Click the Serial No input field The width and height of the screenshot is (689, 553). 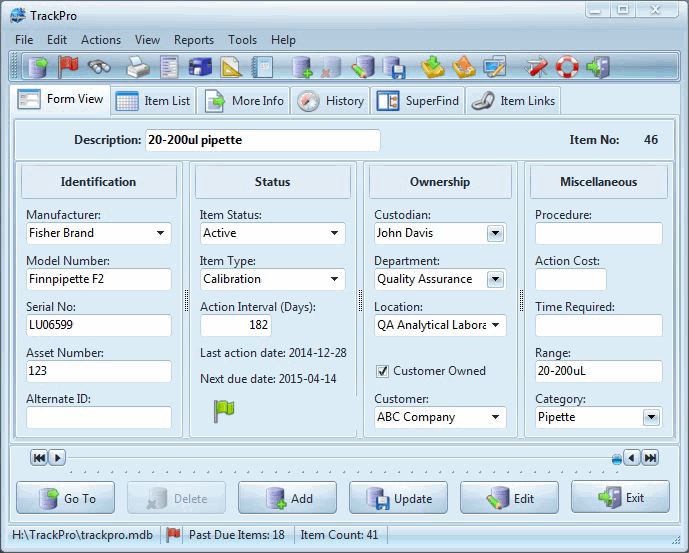click(98, 326)
